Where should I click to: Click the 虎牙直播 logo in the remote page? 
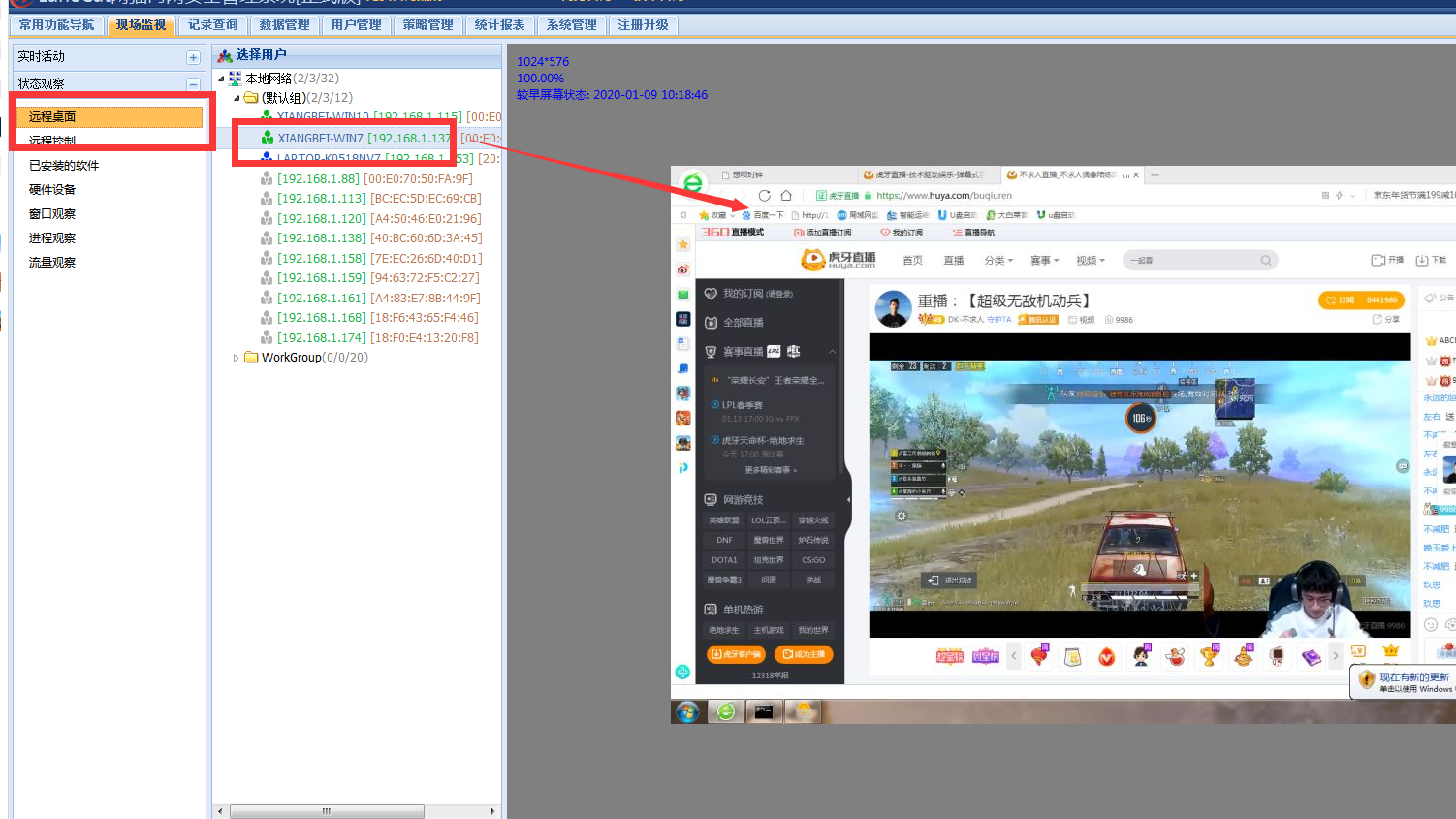tap(839, 260)
